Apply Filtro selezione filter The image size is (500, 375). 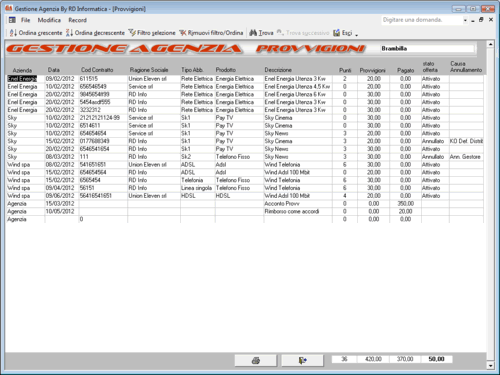pyautogui.click(x=152, y=33)
